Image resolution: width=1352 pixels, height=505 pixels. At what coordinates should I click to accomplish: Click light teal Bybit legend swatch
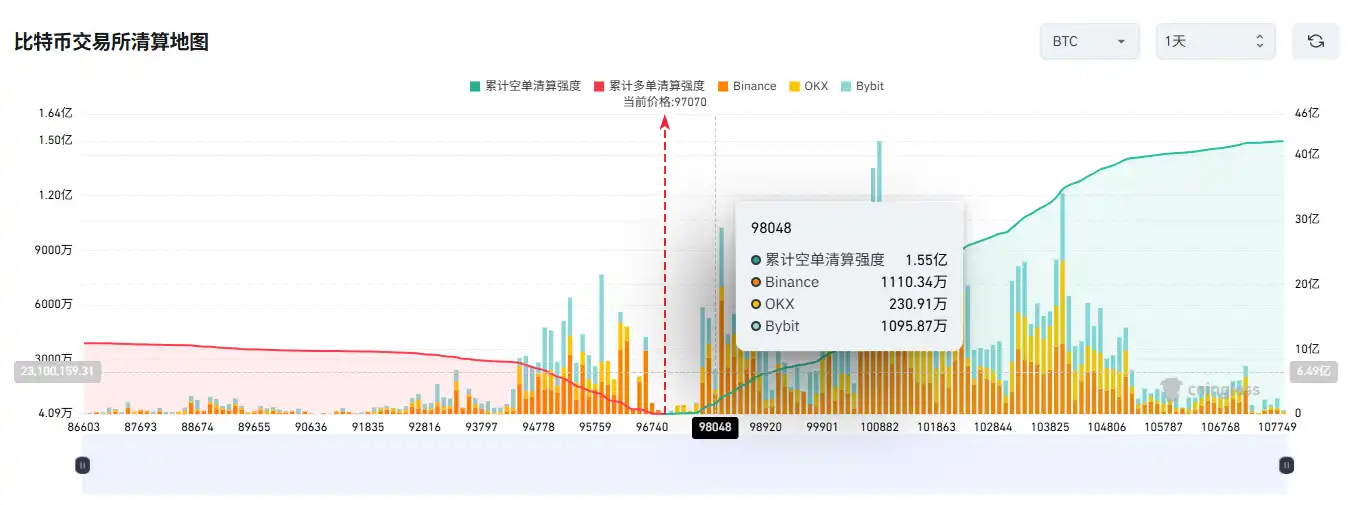[x=846, y=86]
